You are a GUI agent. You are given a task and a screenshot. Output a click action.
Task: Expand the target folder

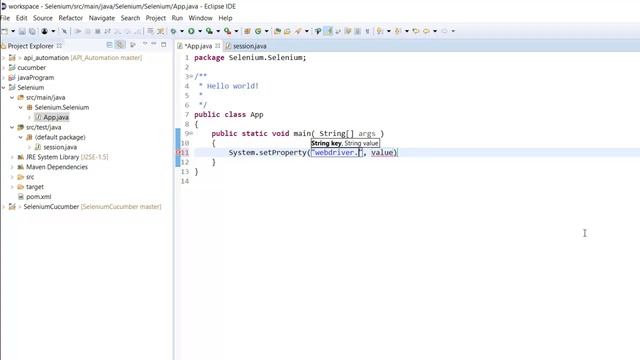(12, 187)
